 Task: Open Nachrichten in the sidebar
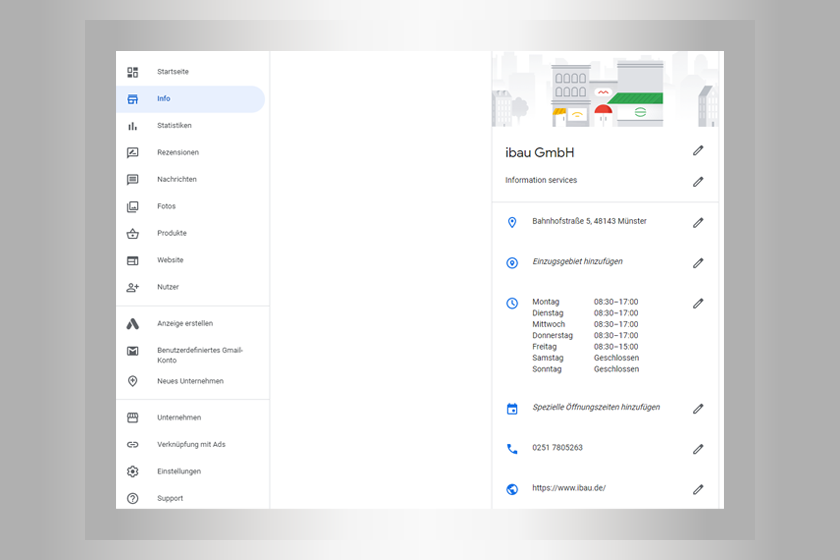point(192,180)
